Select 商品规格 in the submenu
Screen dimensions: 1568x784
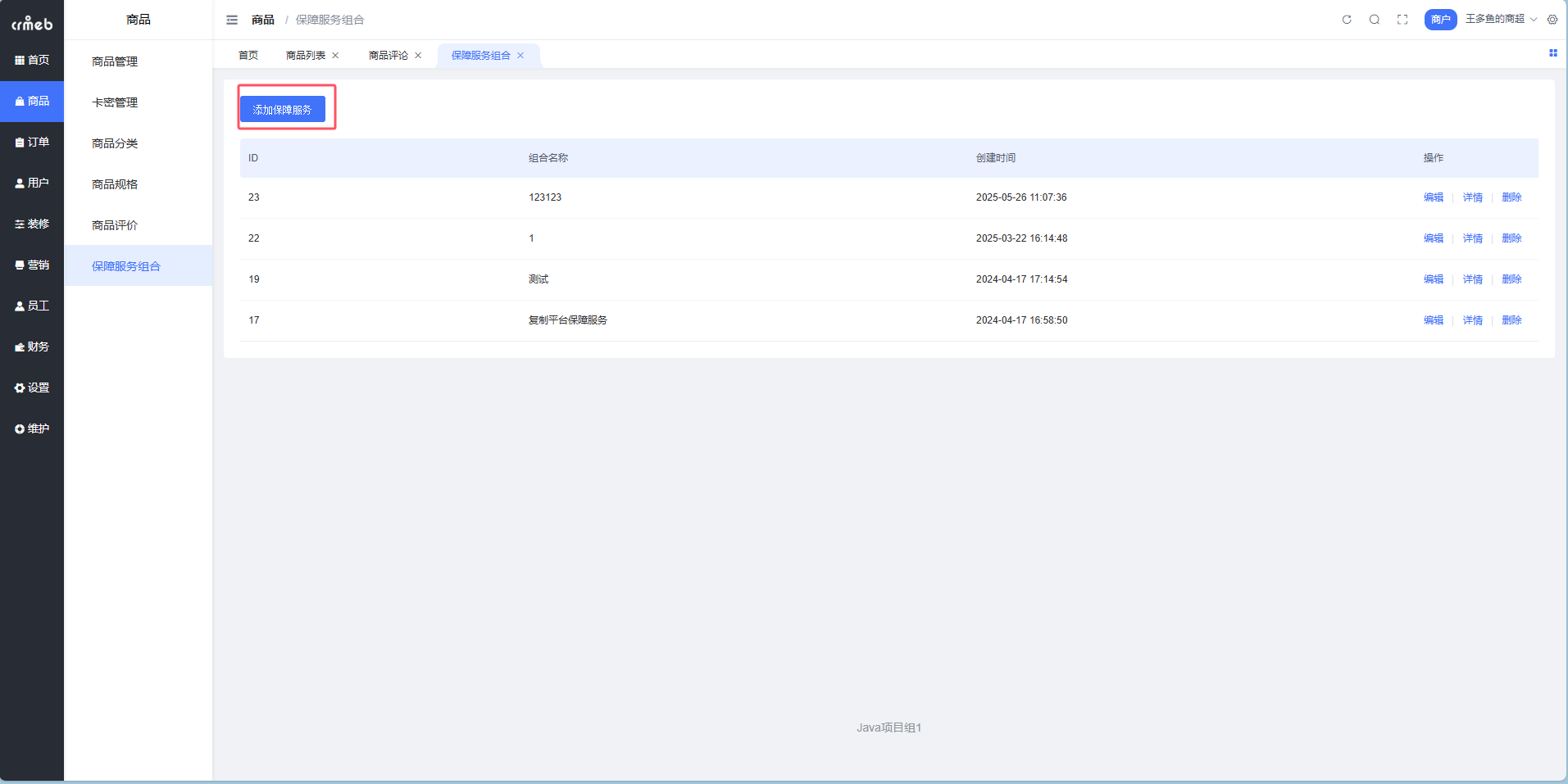click(115, 184)
